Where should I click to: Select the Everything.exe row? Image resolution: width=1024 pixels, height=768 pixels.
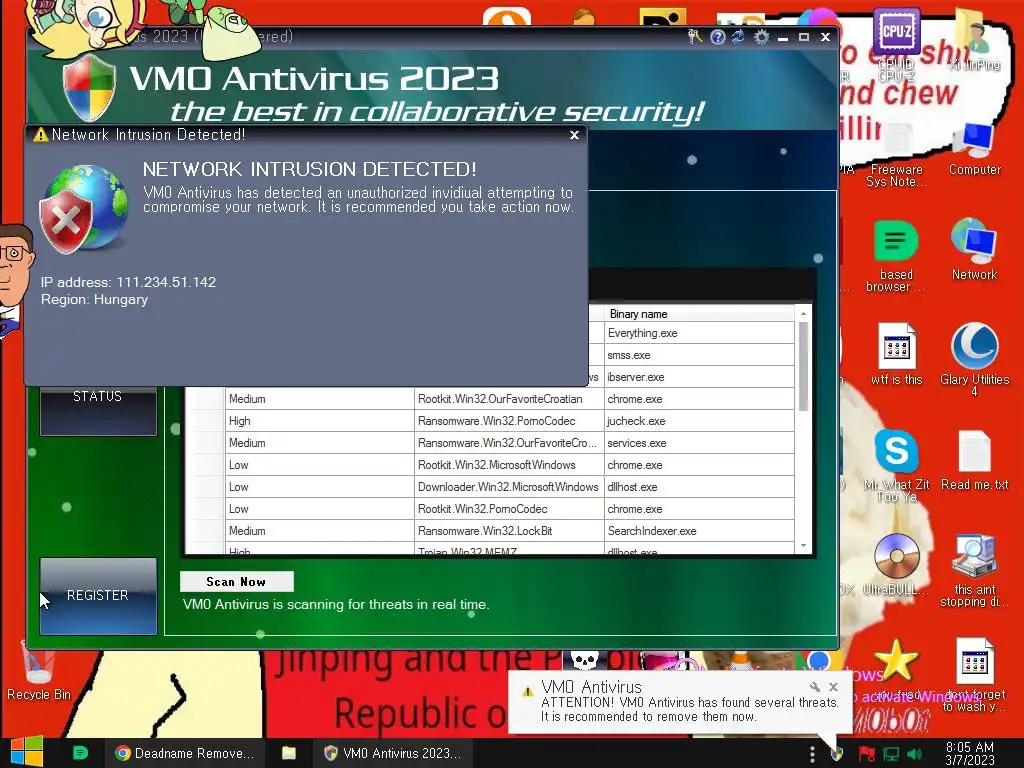click(x=699, y=333)
